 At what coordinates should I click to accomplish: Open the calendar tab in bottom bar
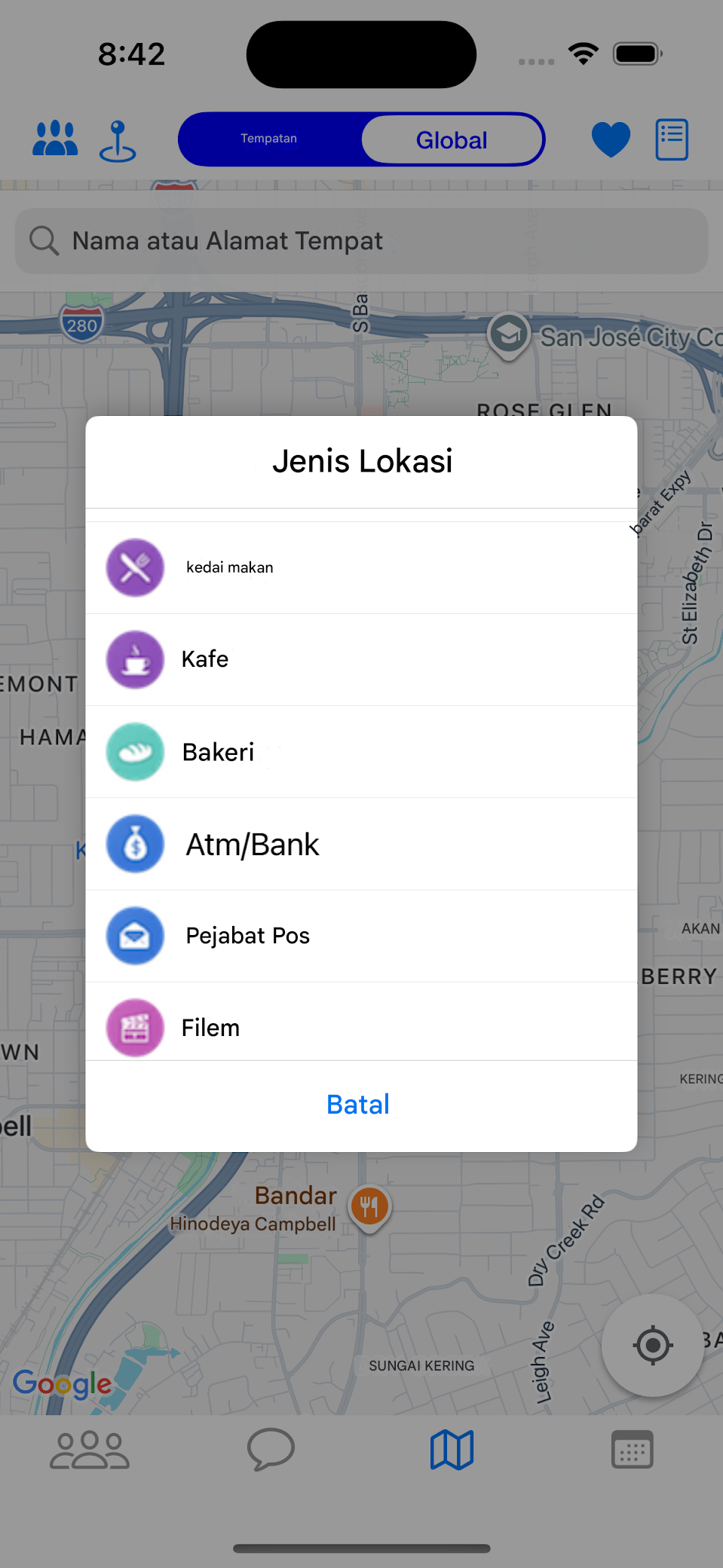point(633,1449)
